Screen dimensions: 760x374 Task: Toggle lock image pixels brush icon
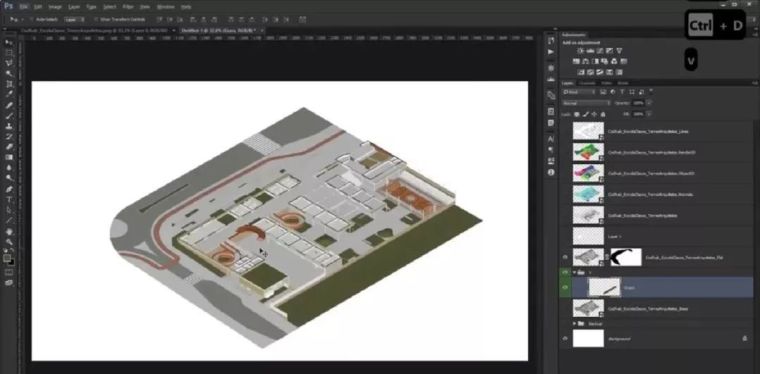coord(586,114)
